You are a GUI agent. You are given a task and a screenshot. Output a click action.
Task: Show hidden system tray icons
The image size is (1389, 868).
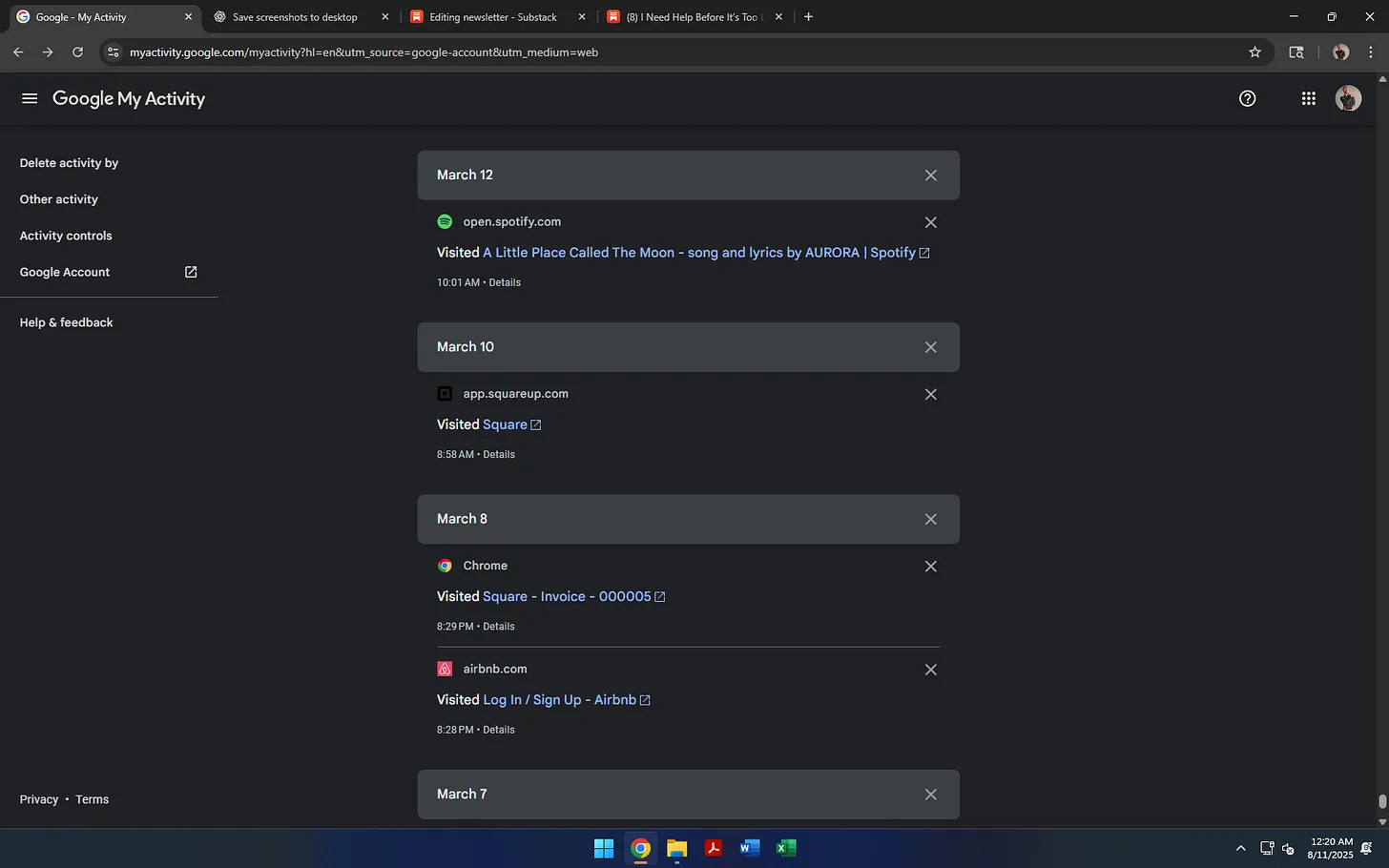[1240, 848]
